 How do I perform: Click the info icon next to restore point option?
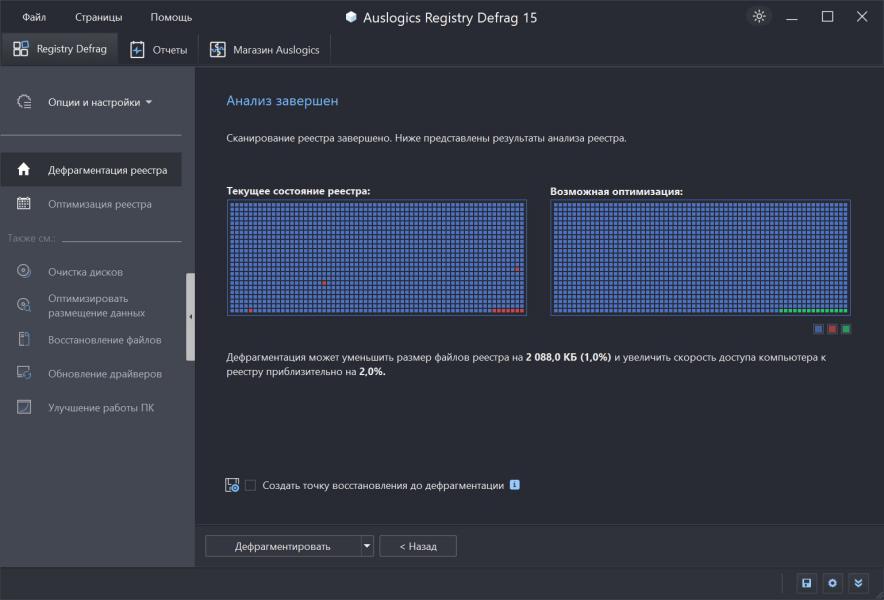[x=515, y=485]
